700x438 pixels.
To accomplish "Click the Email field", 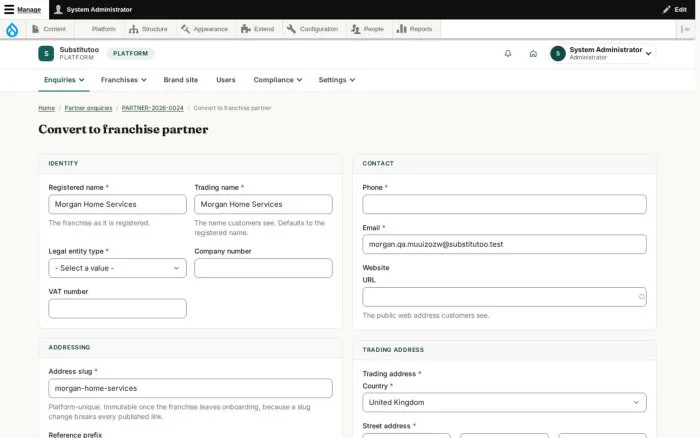I will [504, 244].
